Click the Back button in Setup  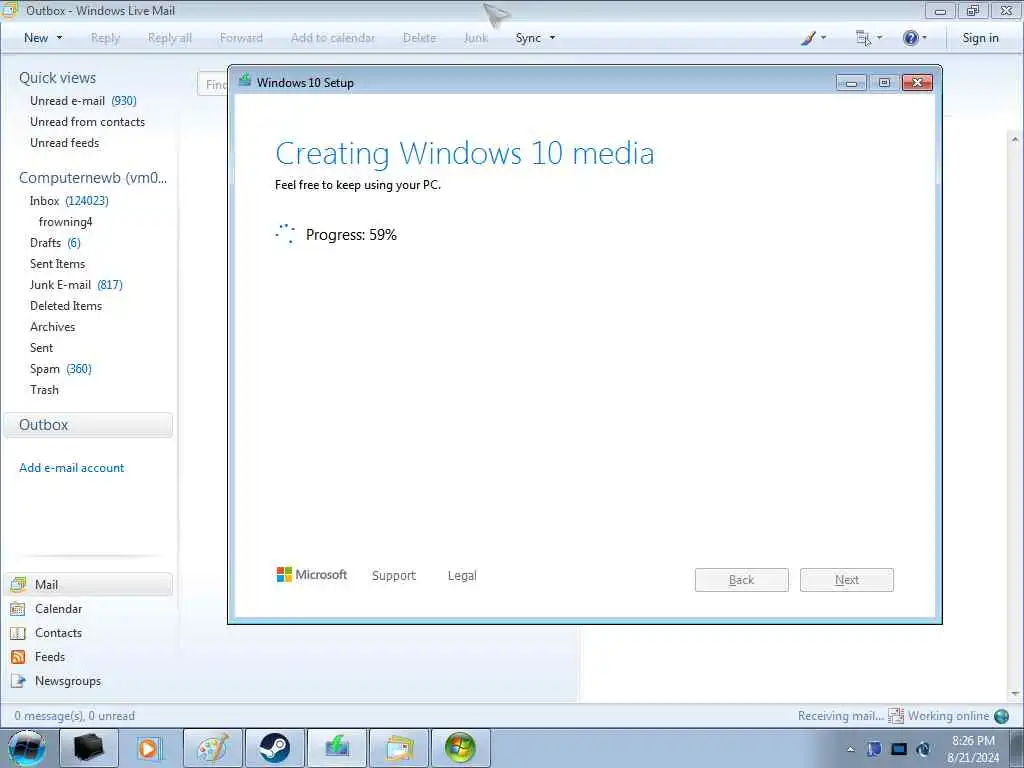(x=741, y=580)
